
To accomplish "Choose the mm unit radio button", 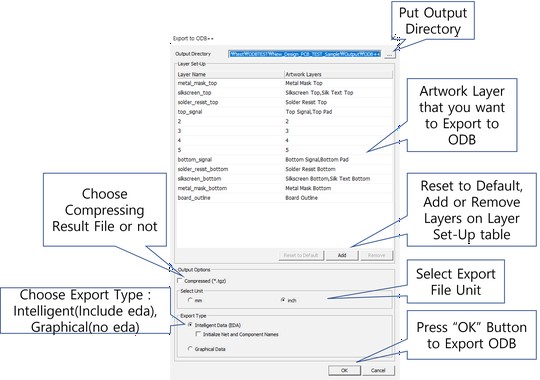I will (x=190, y=300).
